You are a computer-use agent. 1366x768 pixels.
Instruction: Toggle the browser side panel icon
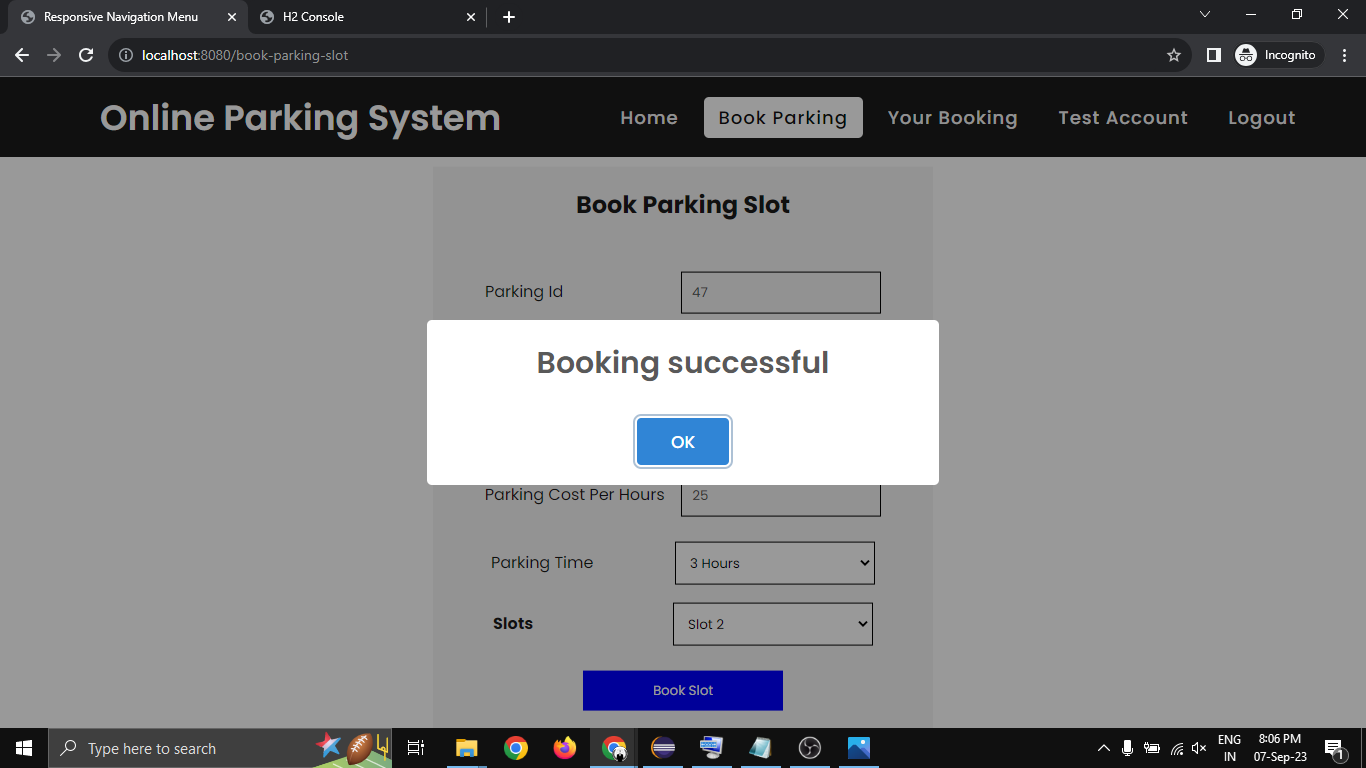point(1213,55)
